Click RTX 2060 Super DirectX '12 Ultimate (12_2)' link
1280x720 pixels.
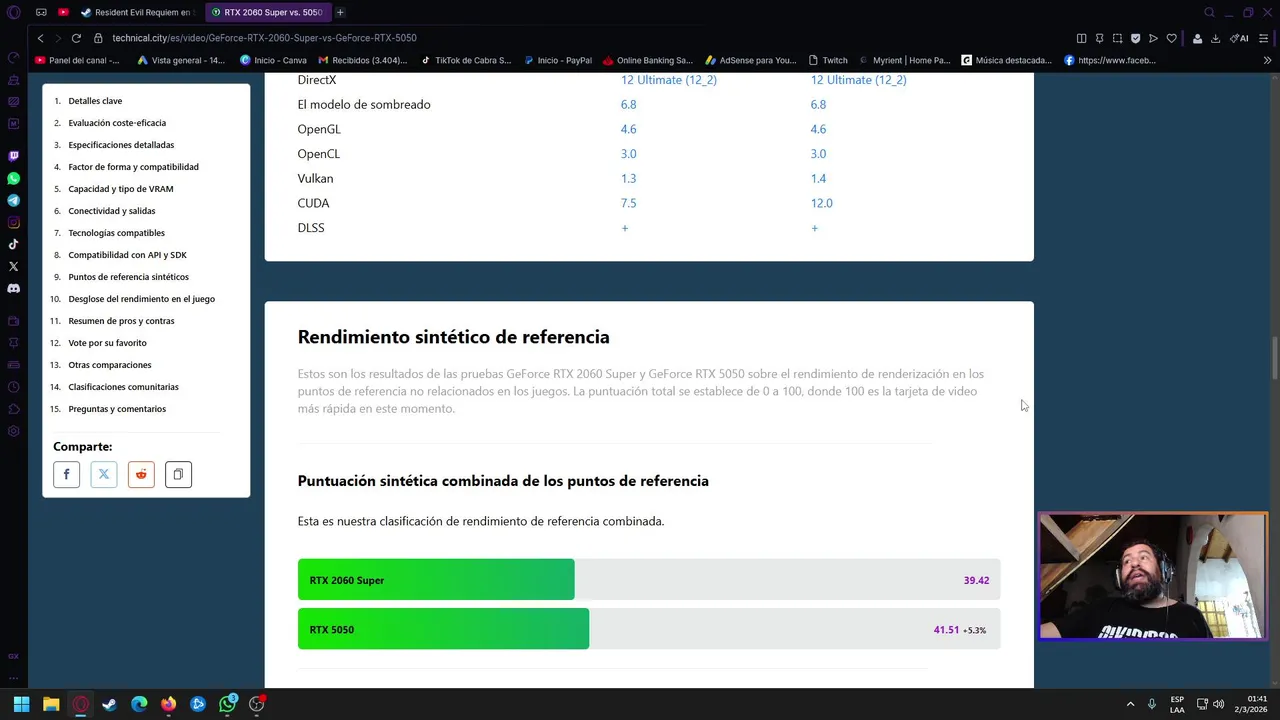[669, 80]
